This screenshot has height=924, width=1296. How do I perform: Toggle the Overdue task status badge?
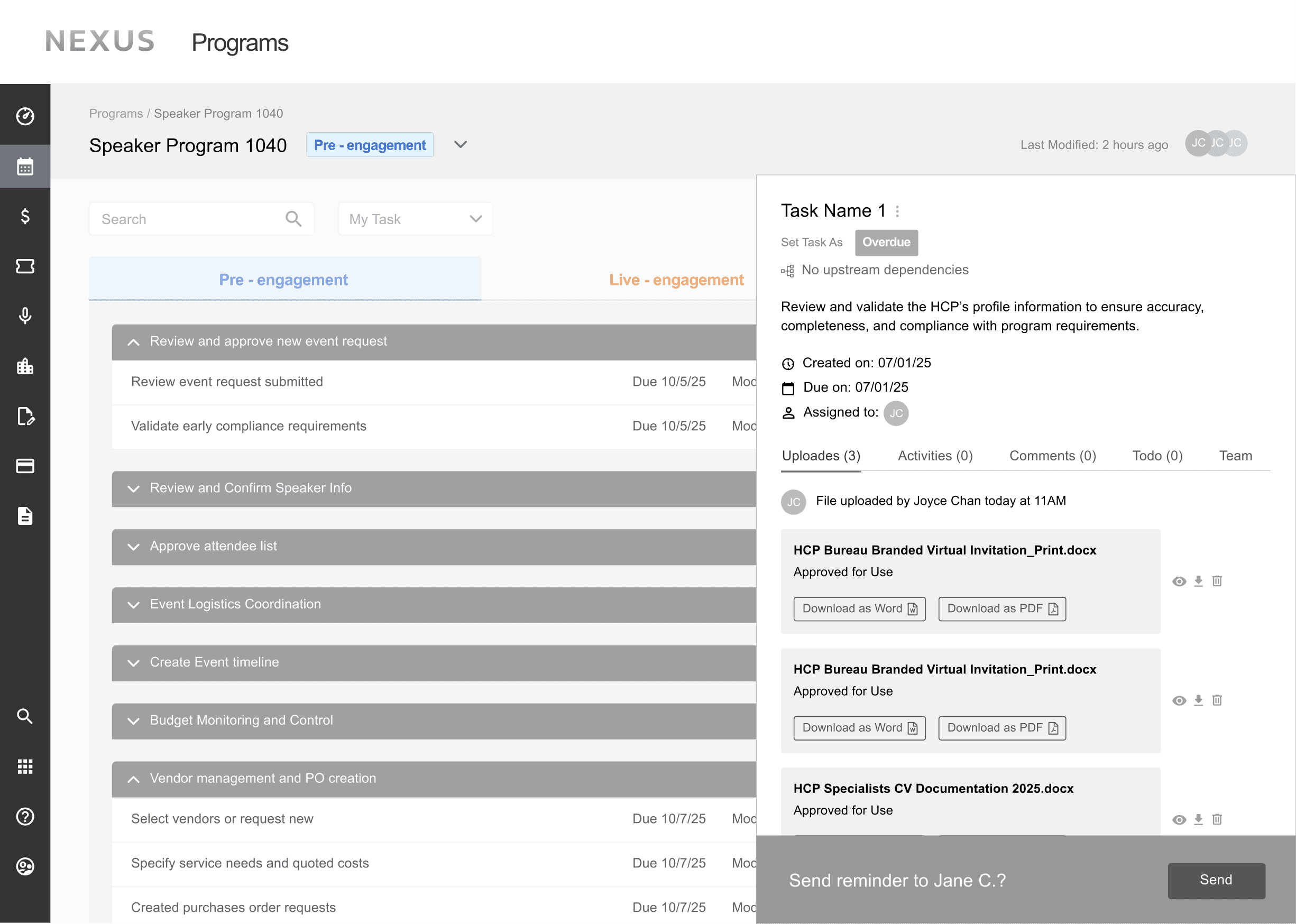click(x=886, y=243)
